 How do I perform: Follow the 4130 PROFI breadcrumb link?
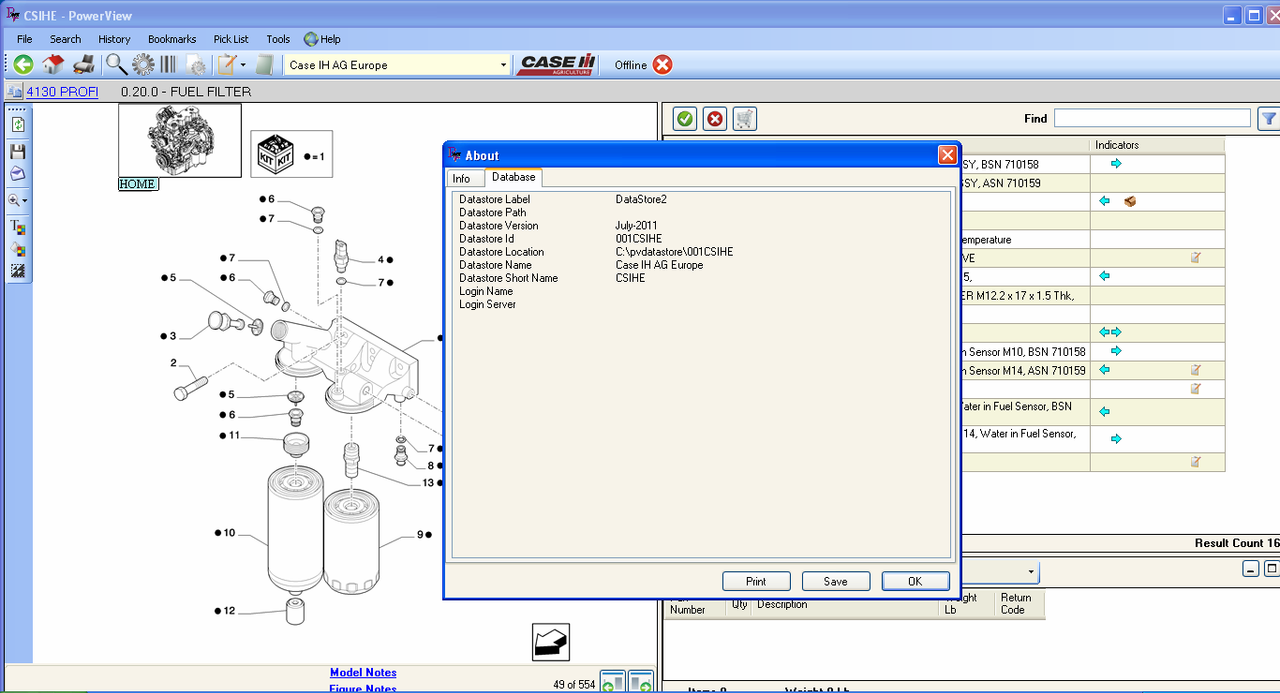62,92
